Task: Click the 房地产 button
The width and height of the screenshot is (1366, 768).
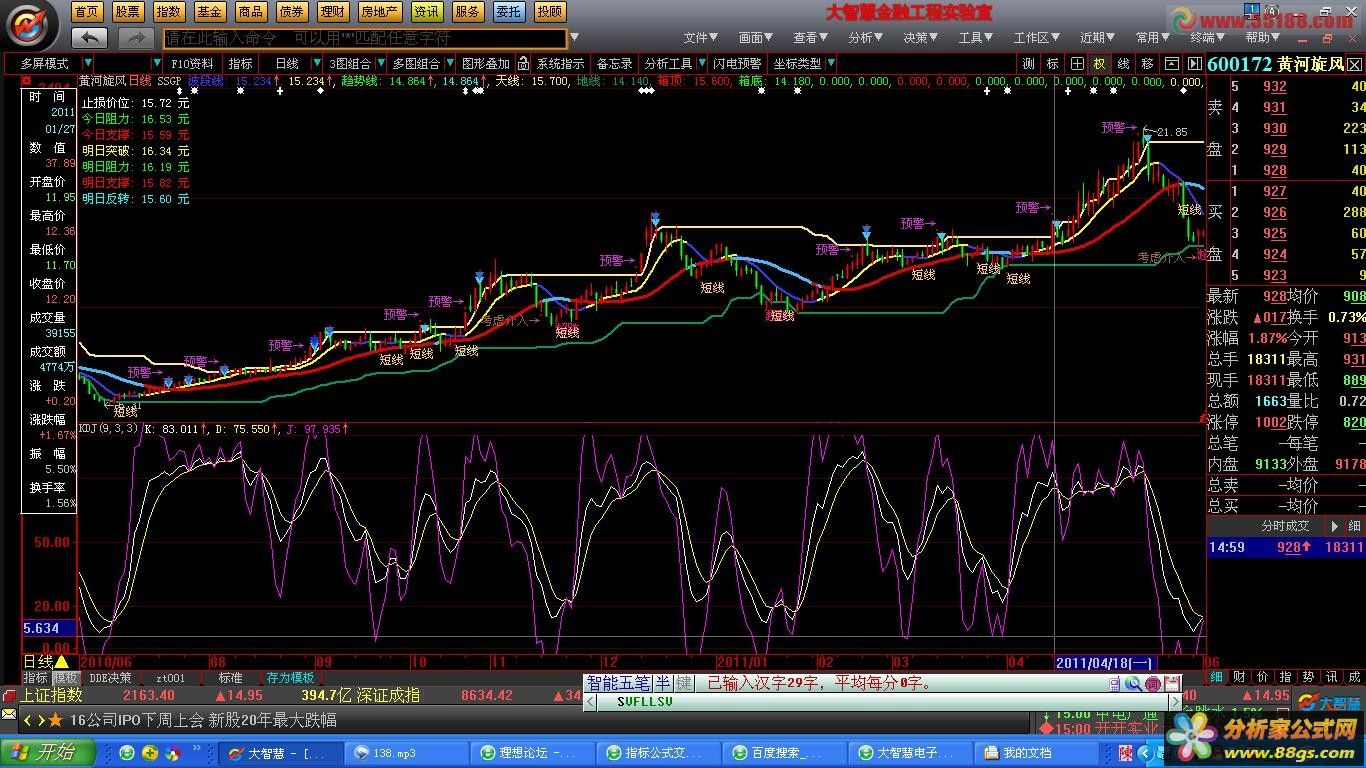Action: [380, 12]
